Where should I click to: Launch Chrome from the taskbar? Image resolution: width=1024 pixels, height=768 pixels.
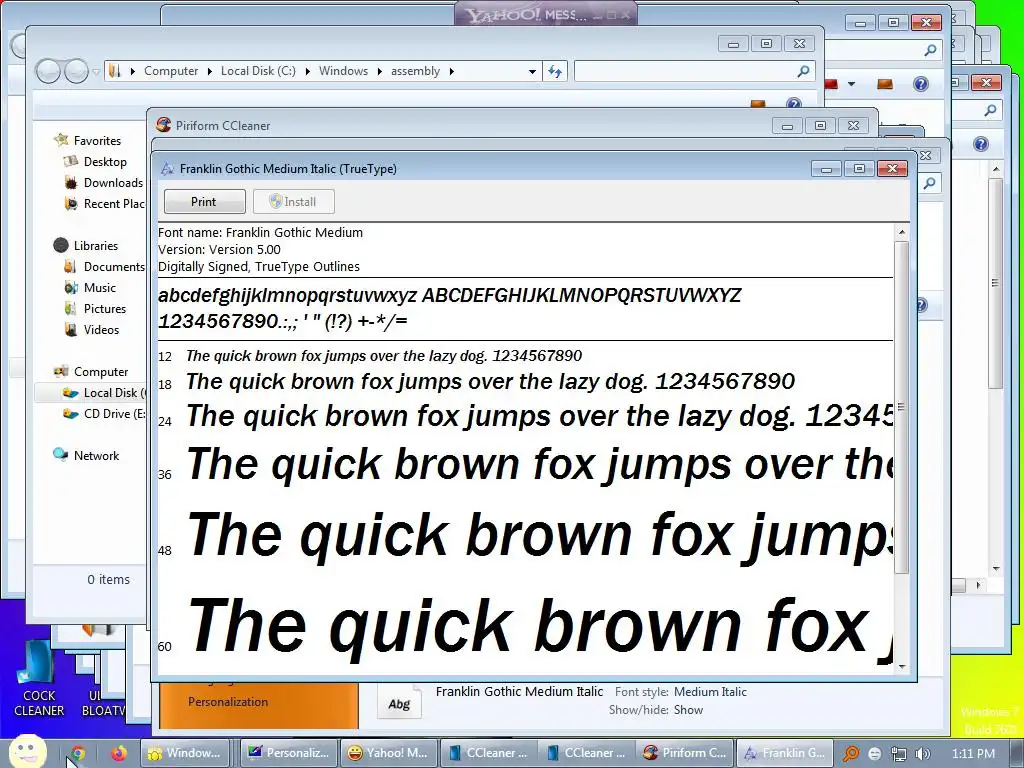click(x=77, y=753)
